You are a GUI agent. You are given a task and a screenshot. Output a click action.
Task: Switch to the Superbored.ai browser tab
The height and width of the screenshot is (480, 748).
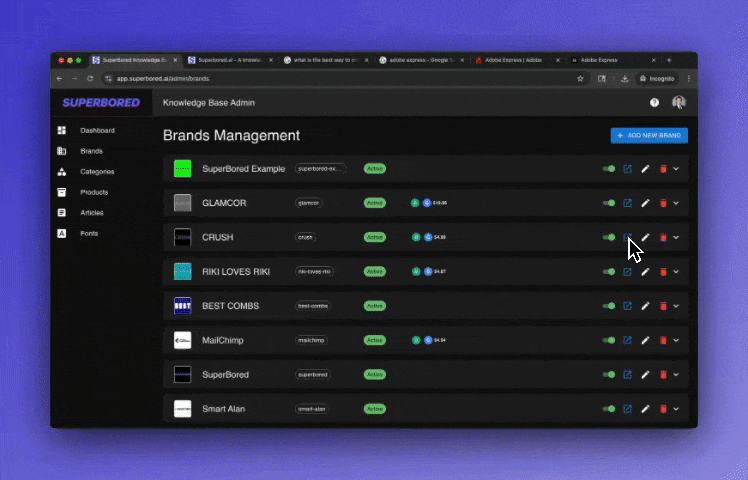pyautogui.click(x=230, y=60)
